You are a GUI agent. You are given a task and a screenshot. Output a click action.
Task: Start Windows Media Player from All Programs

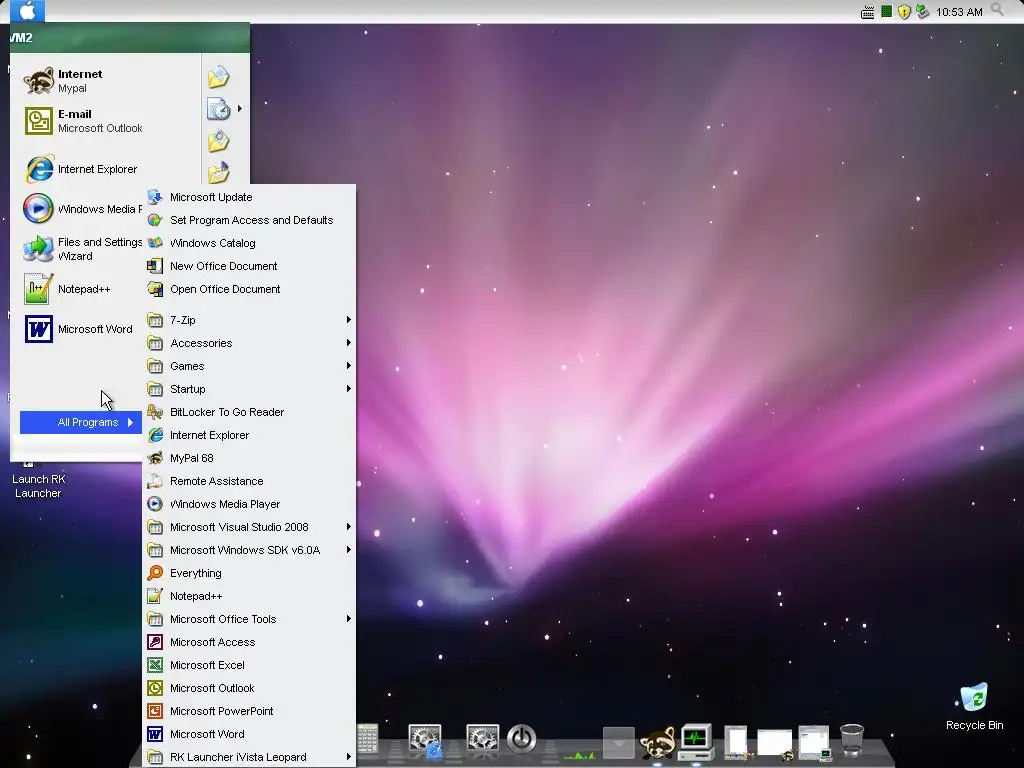tap(249, 504)
